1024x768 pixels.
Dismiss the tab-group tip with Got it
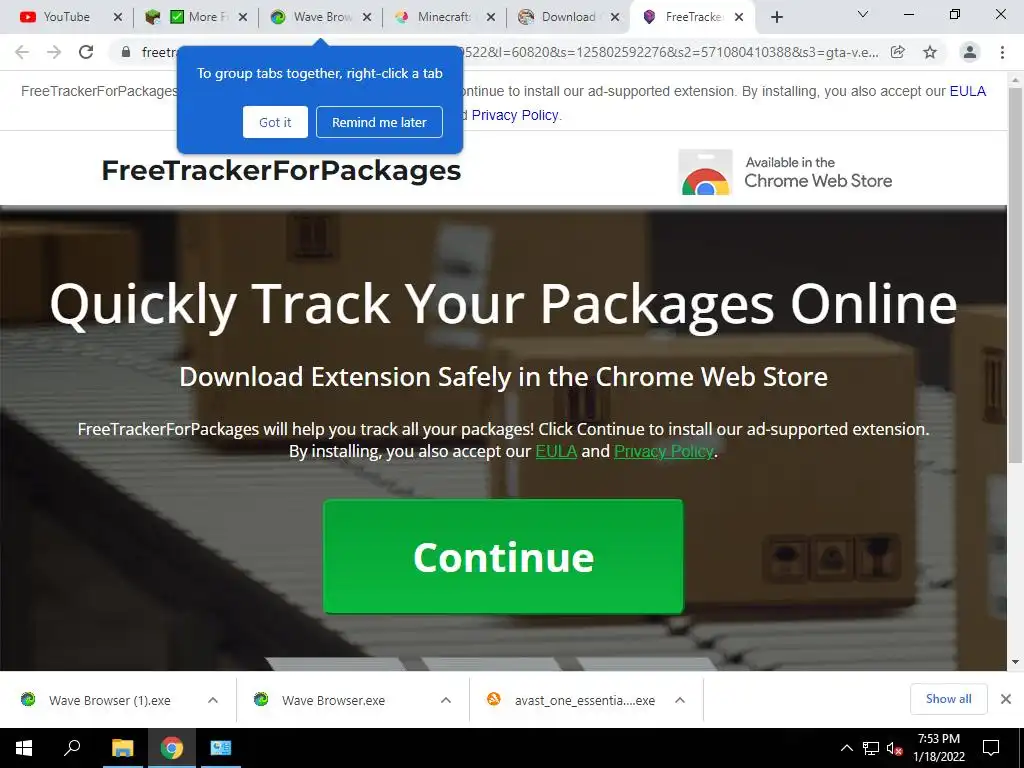[x=275, y=122]
